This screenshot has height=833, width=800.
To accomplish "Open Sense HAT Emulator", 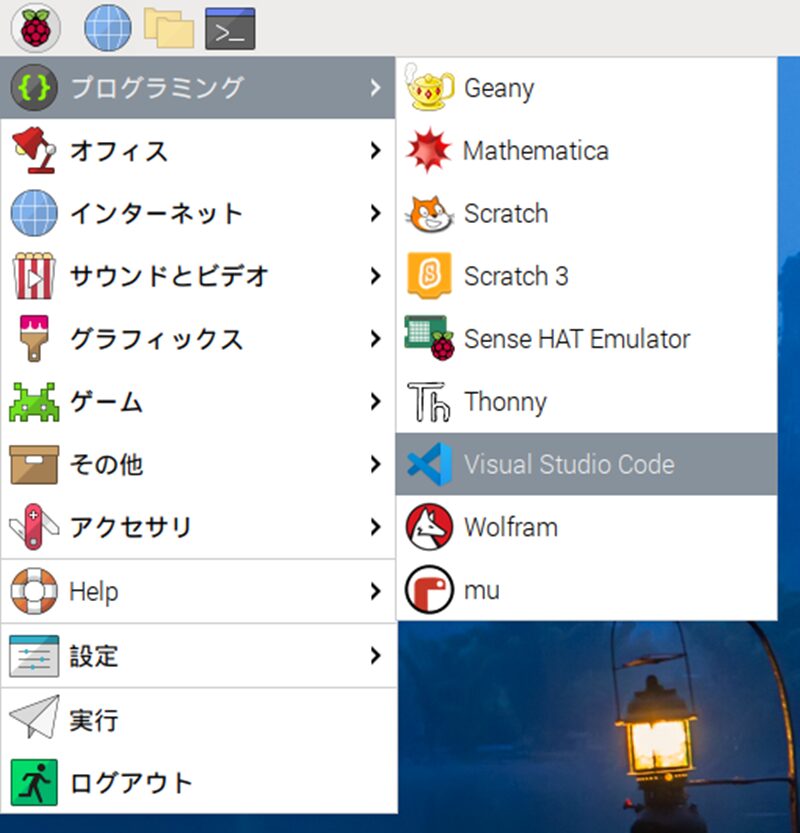I will click(x=586, y=338).
